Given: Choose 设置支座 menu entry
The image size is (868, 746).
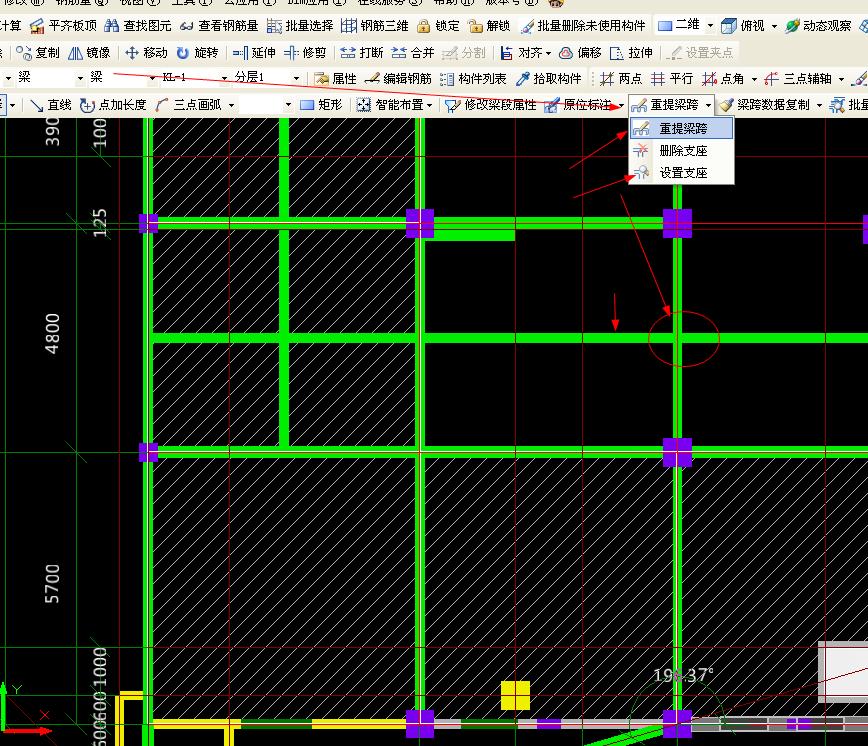Looking at the screenshot, I should coord(681,173).
